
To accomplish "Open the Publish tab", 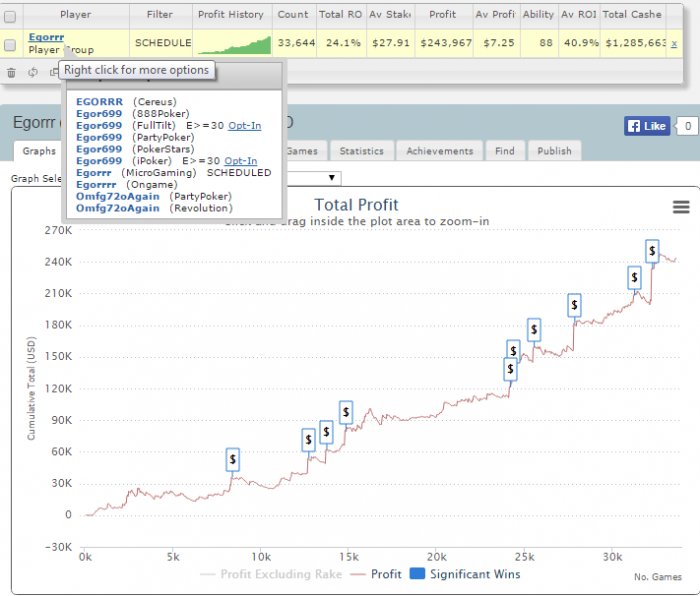I will 554,151.
